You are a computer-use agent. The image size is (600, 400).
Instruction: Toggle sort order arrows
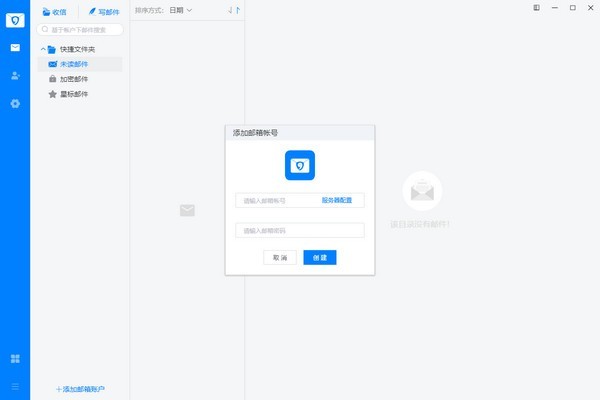click(234, 10)
